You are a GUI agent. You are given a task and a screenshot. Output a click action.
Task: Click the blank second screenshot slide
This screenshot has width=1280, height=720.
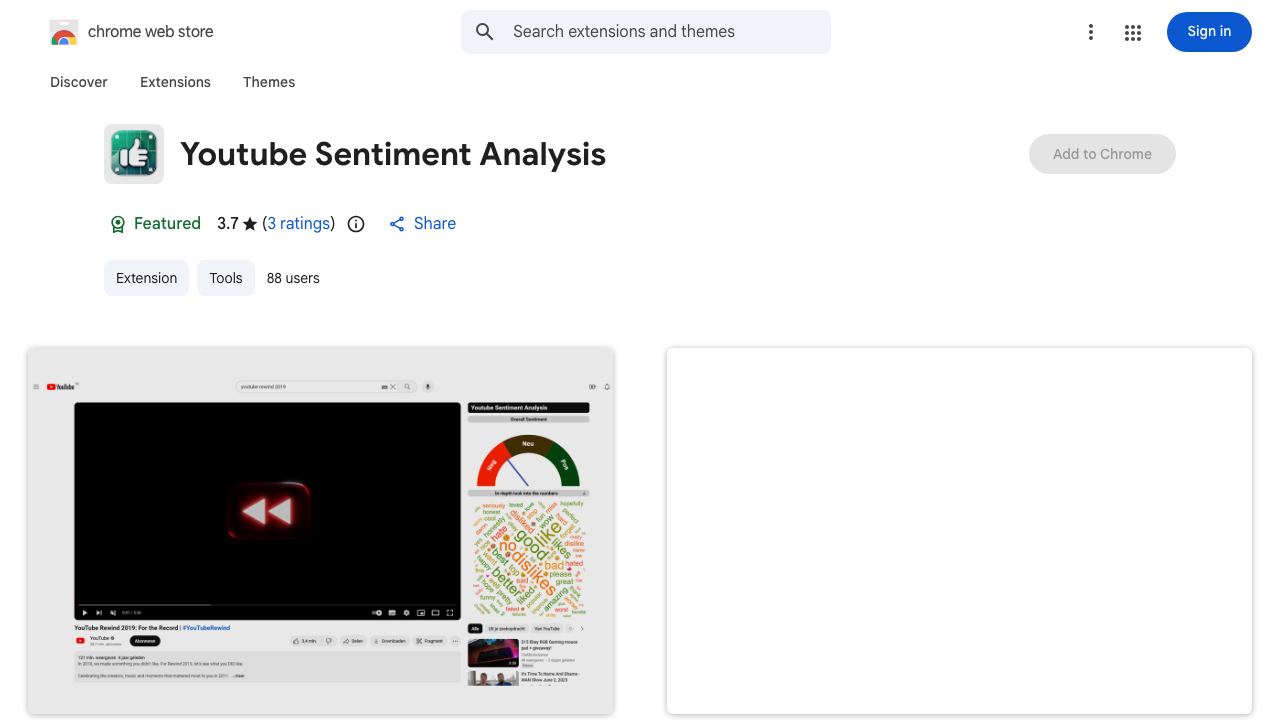click(959, 531)
